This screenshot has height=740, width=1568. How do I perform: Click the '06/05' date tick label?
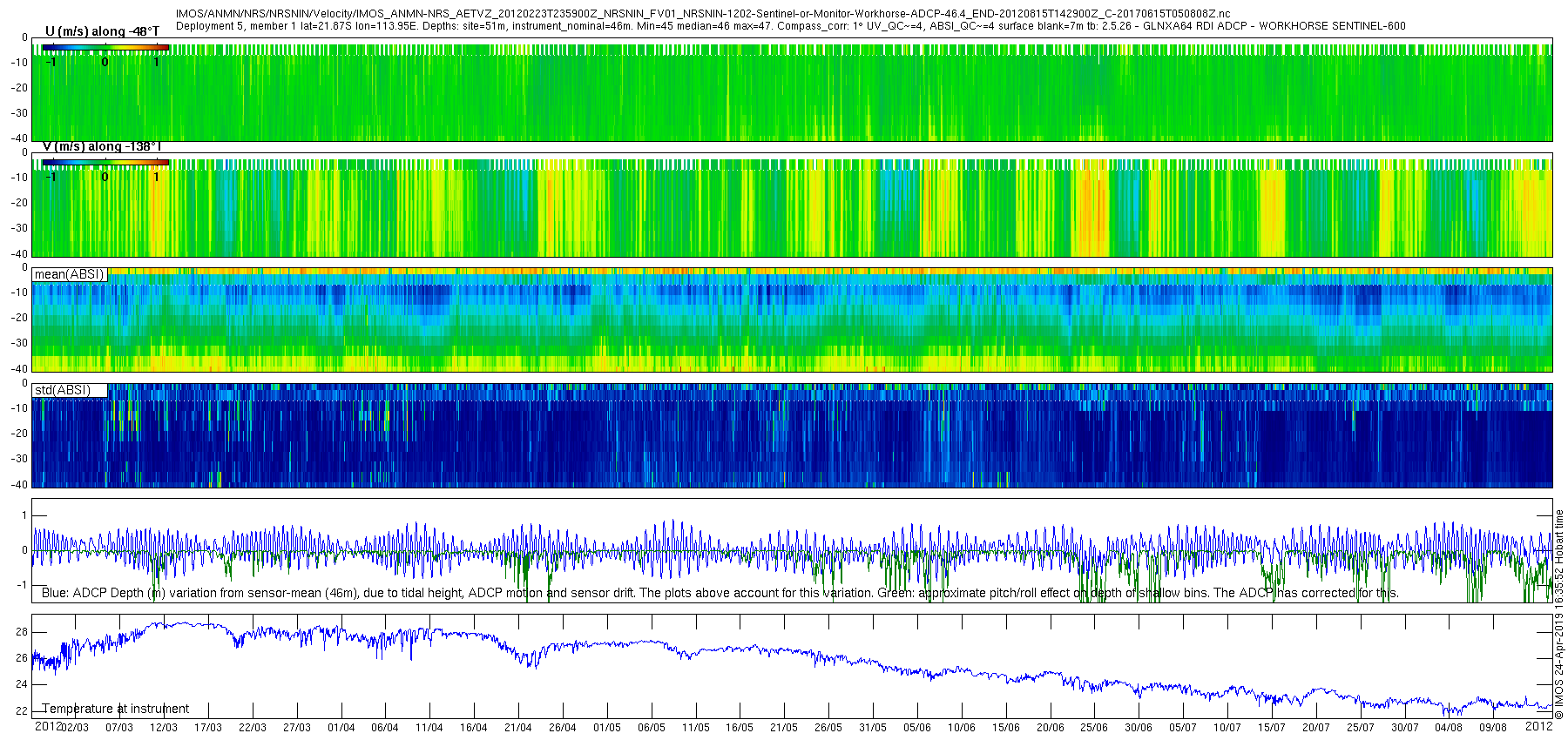[x=652, y=728]
